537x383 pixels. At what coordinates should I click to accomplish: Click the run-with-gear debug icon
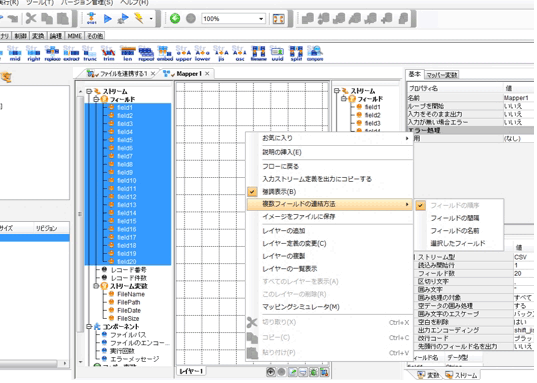123,18
